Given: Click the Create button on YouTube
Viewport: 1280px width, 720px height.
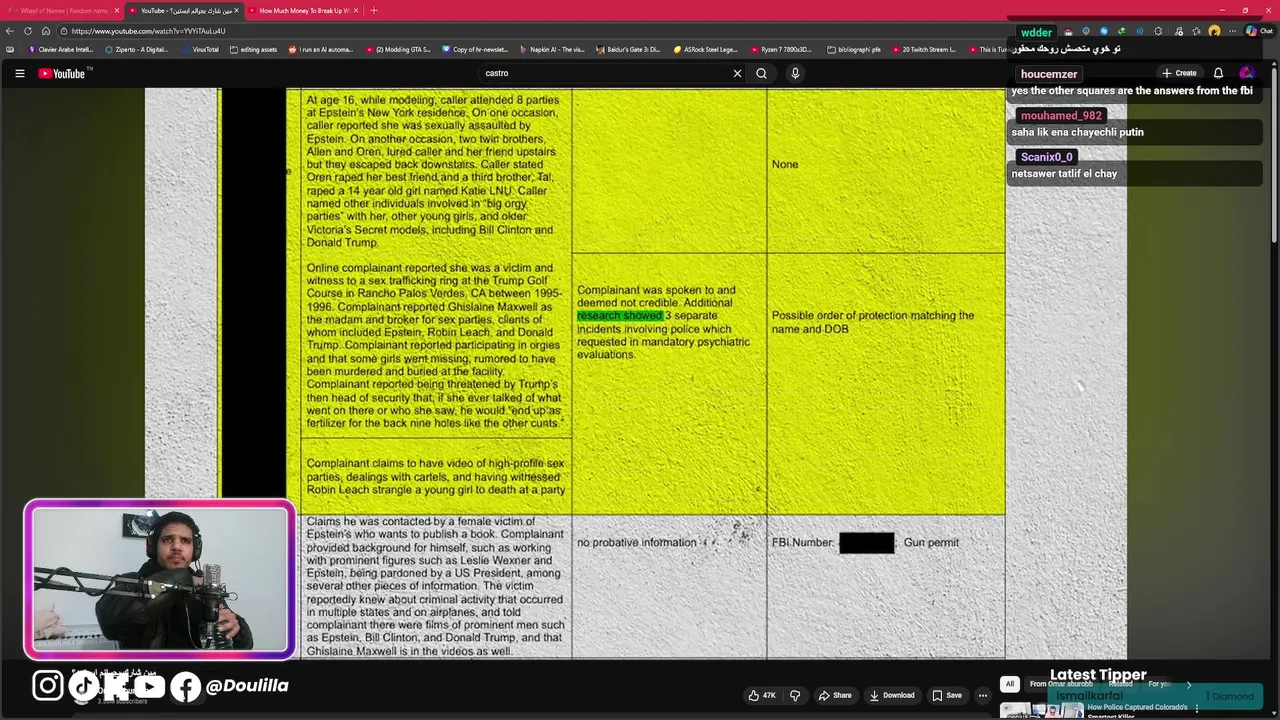Looking at the screenshot, I should point(1179,73).
